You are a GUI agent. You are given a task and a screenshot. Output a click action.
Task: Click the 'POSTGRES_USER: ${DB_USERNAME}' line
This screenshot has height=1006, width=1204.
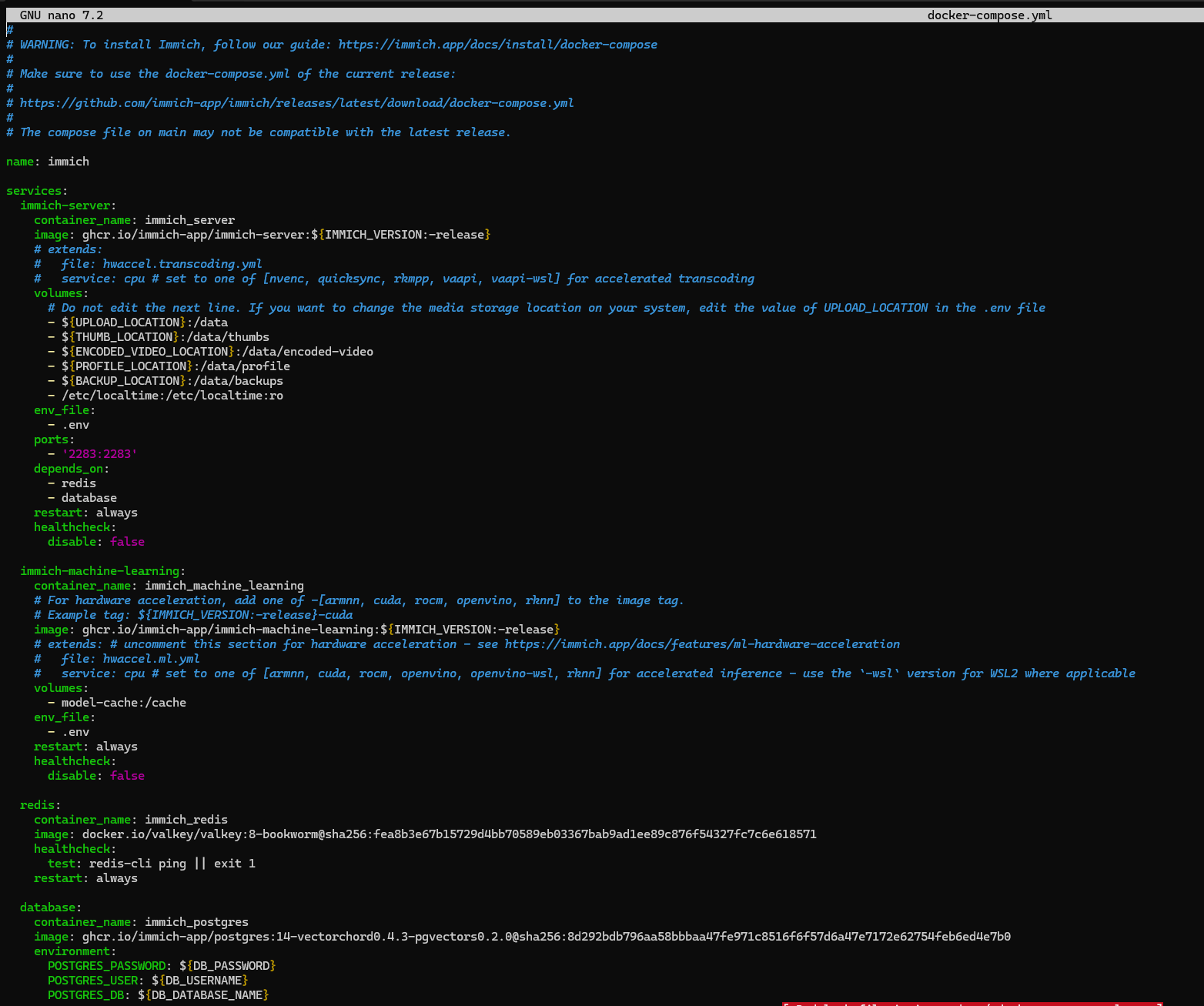(x=148, y=981)
